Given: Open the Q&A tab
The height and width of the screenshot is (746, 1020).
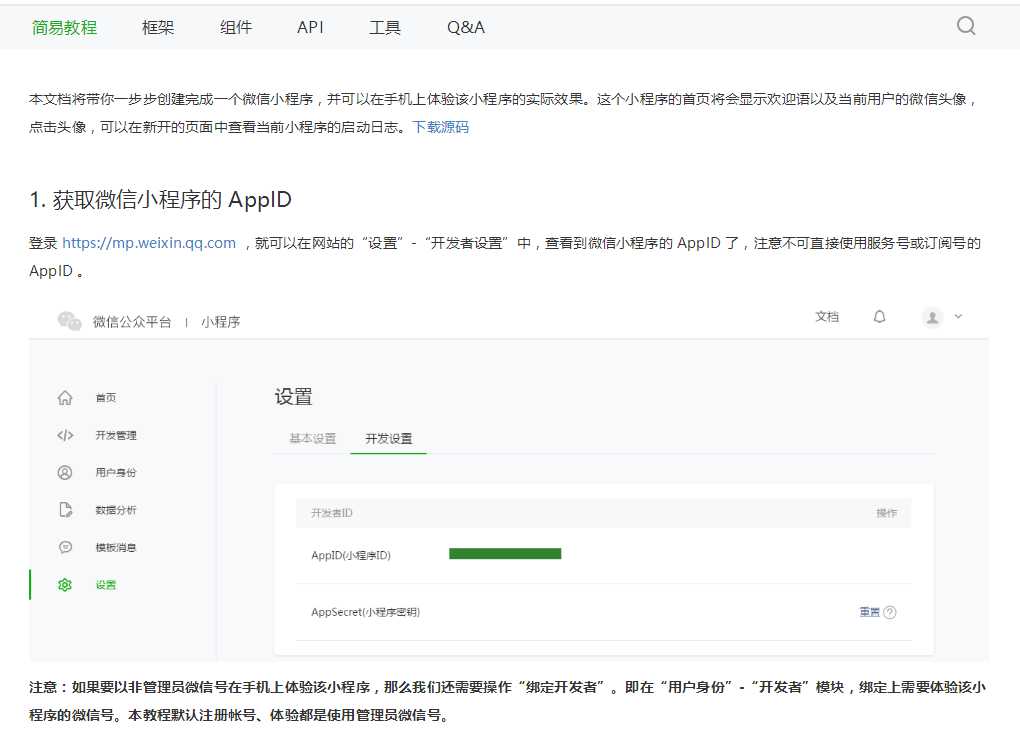Looking at the screenshot, I should 466,27.
